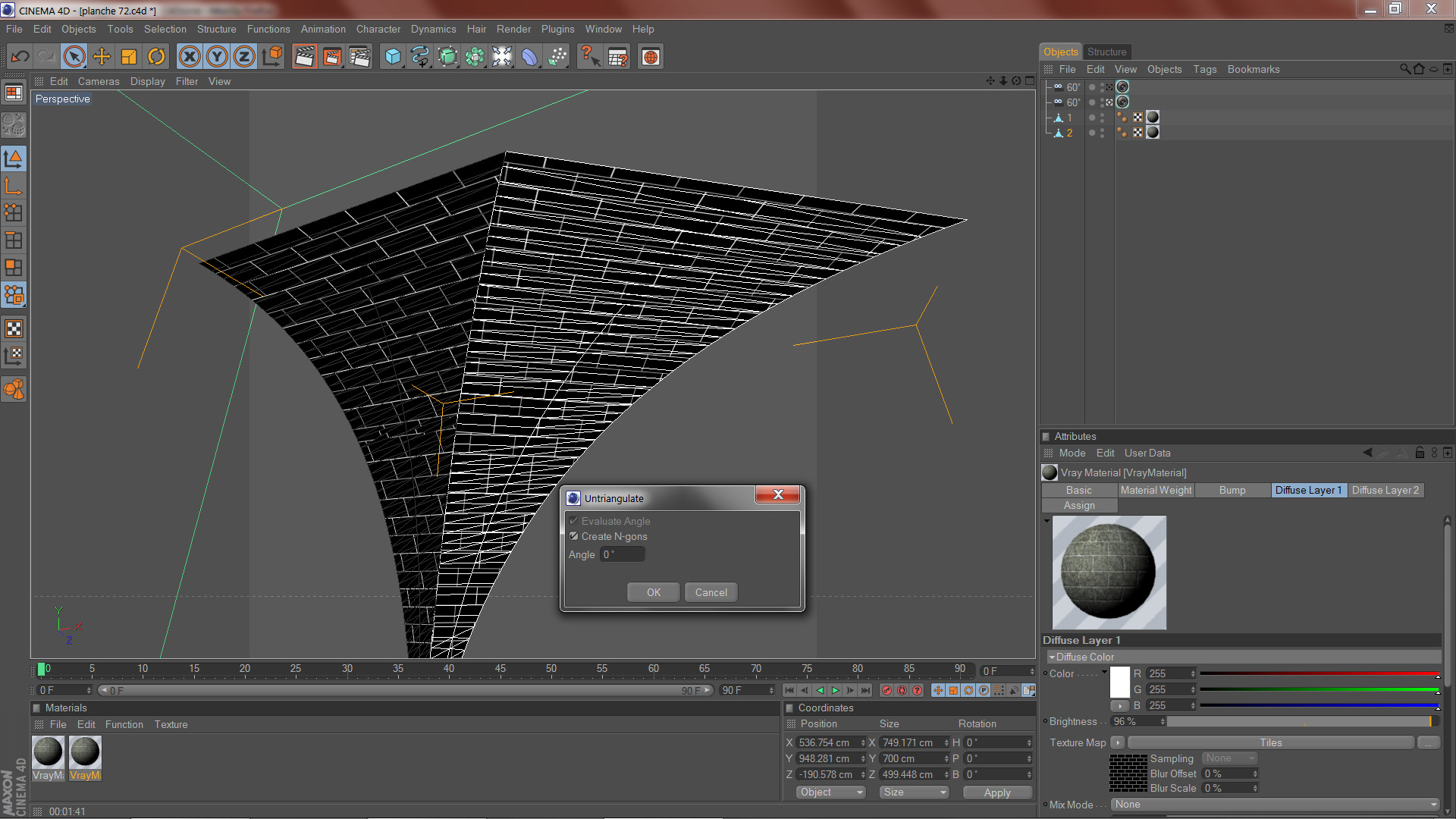
Task: Toggle the X axis lock icon
Action: pyautogui.click(x=190, y=57)
